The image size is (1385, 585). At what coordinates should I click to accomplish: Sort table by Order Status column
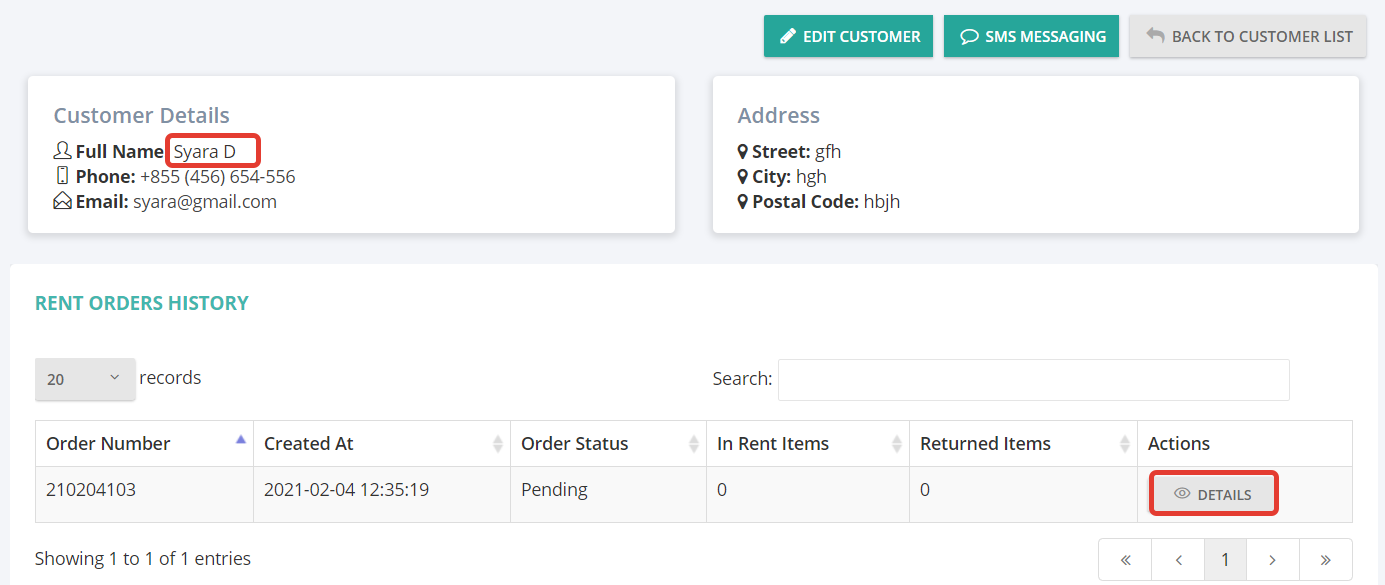(x=608, y=443)
